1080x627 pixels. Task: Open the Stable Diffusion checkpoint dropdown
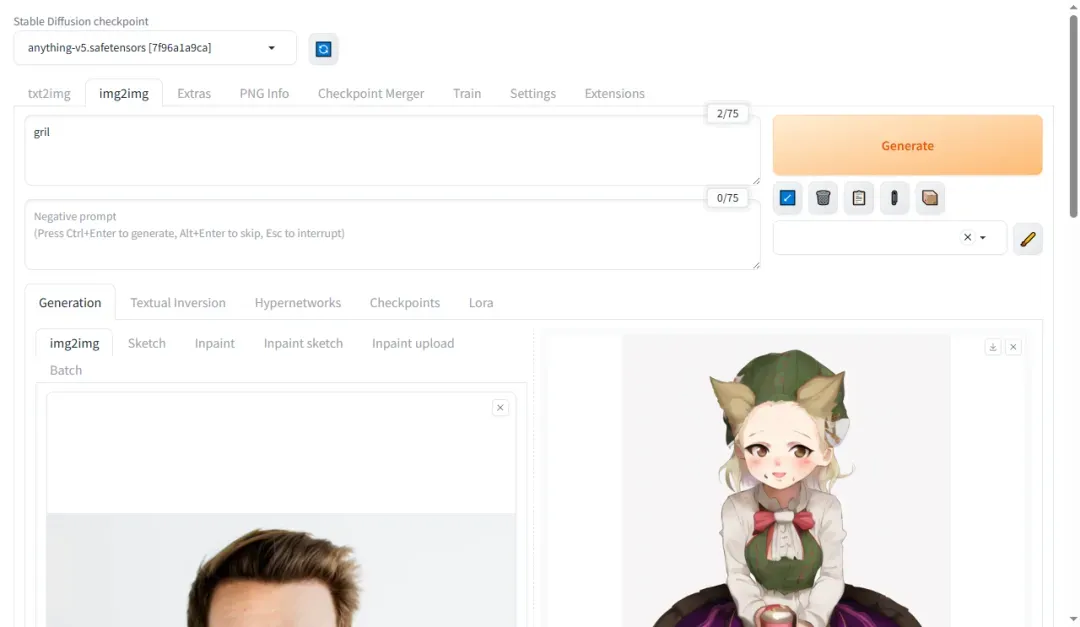pyautogui.click(x=155, y=48)
